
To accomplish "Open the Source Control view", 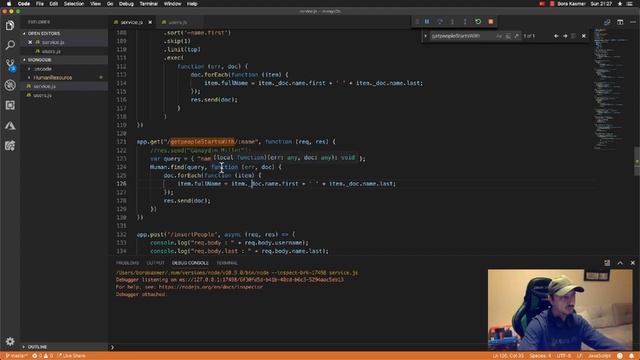I will tap(10, 64).
